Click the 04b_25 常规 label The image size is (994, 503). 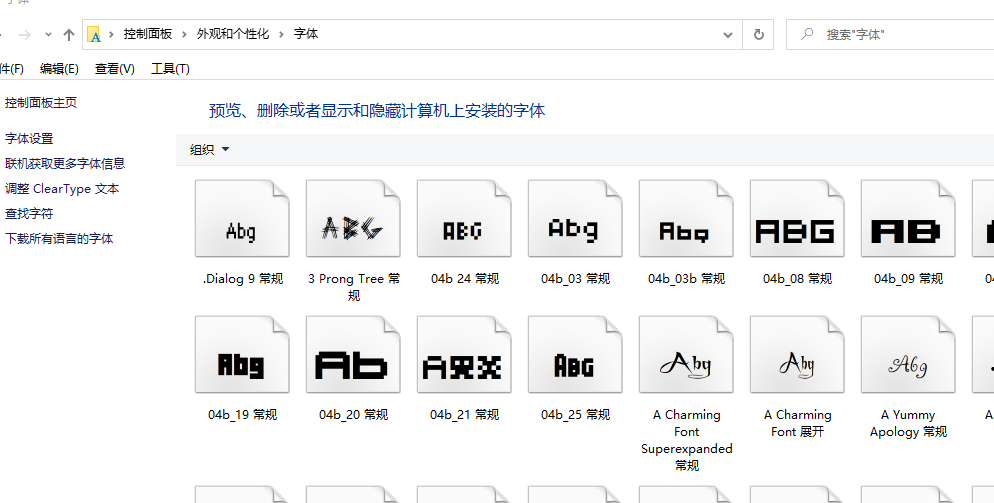coord(575,415)
